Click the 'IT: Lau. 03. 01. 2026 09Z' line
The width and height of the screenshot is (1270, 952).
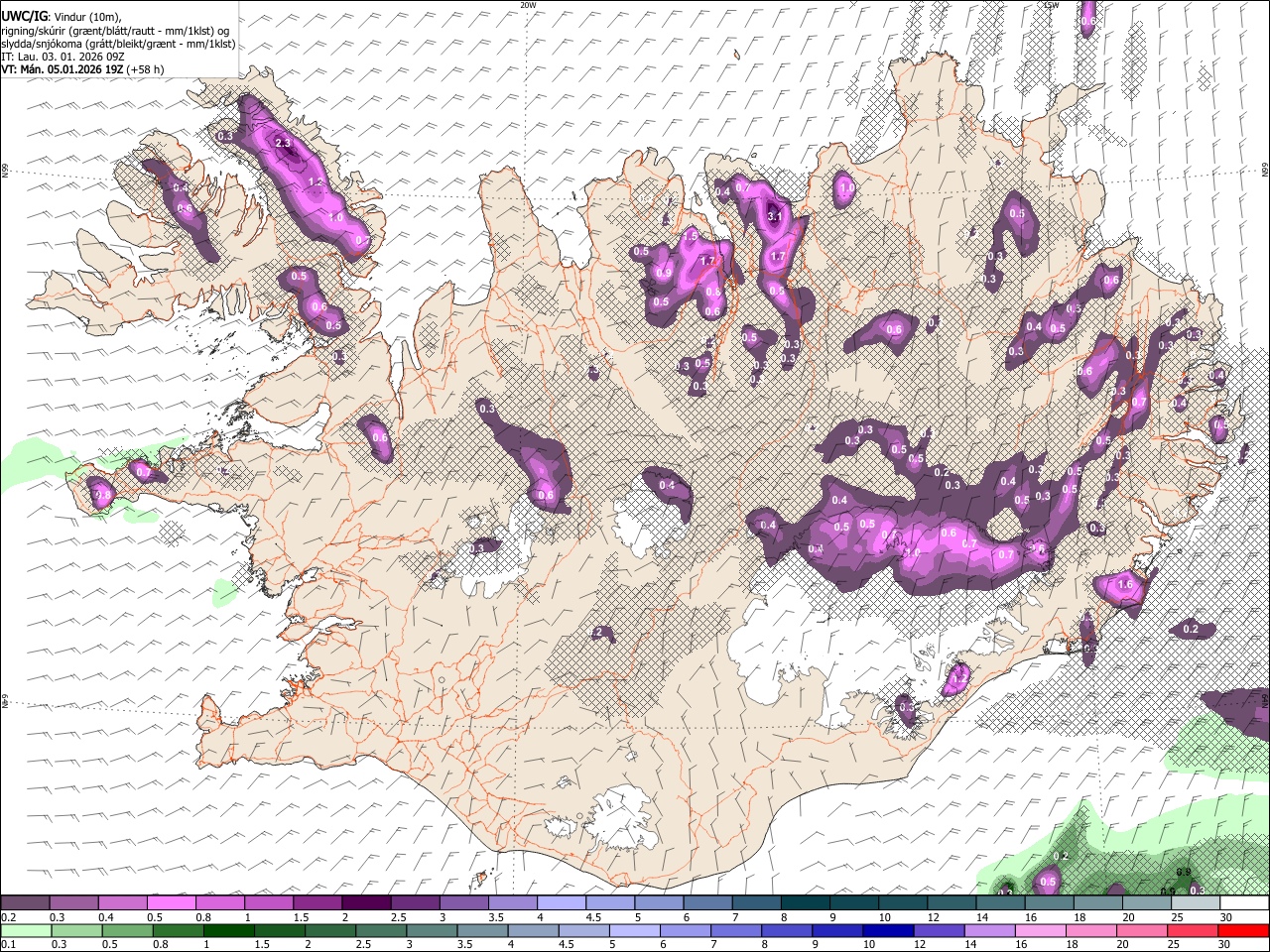(63, 57)
